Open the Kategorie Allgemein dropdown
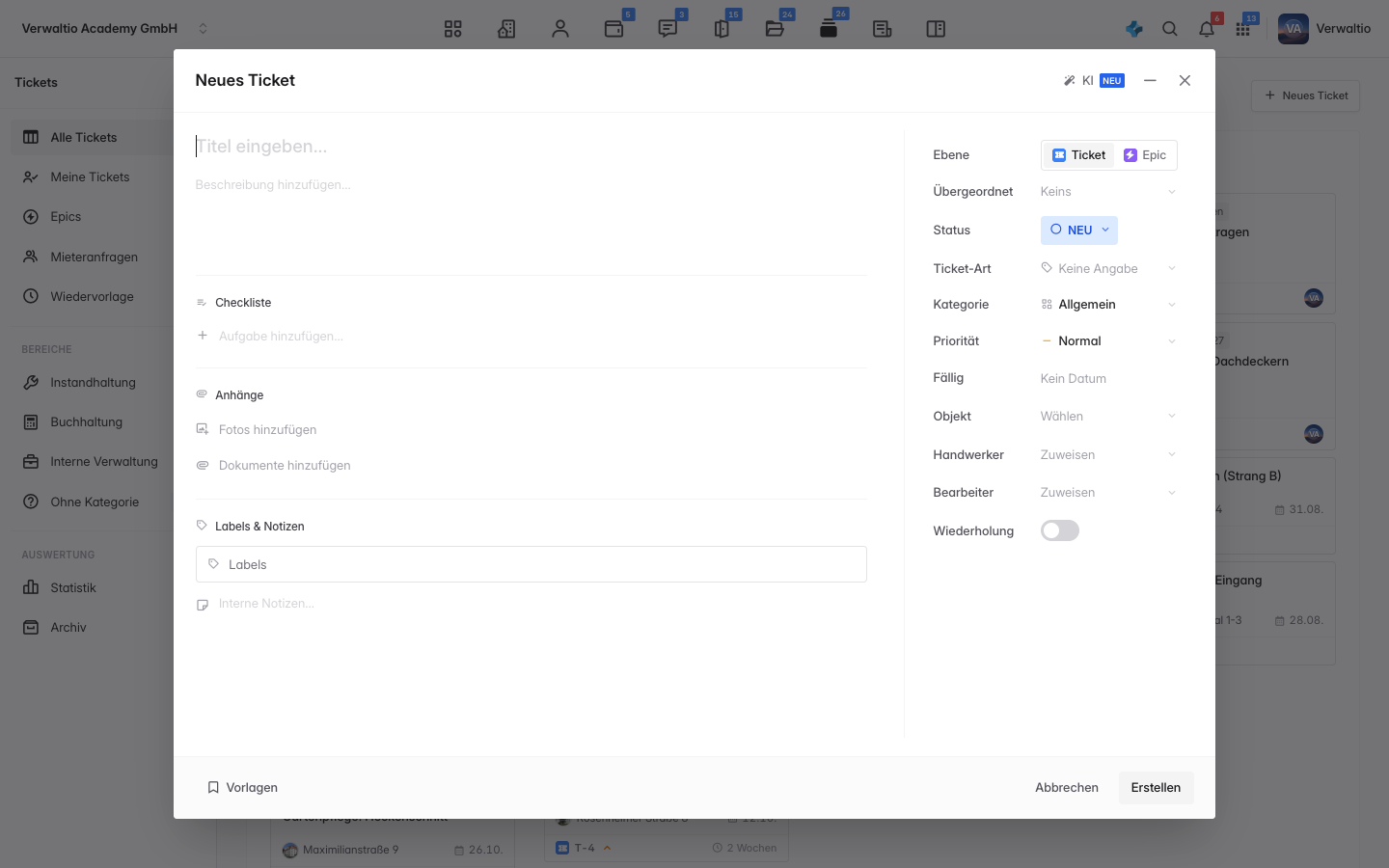 [x=1109, y=305]
